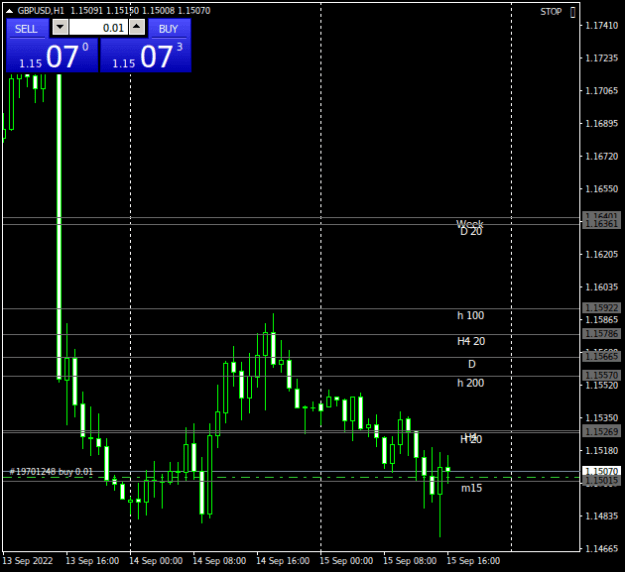Click the 13 Sep 2022 date label
625x572 pixels.
28,561
